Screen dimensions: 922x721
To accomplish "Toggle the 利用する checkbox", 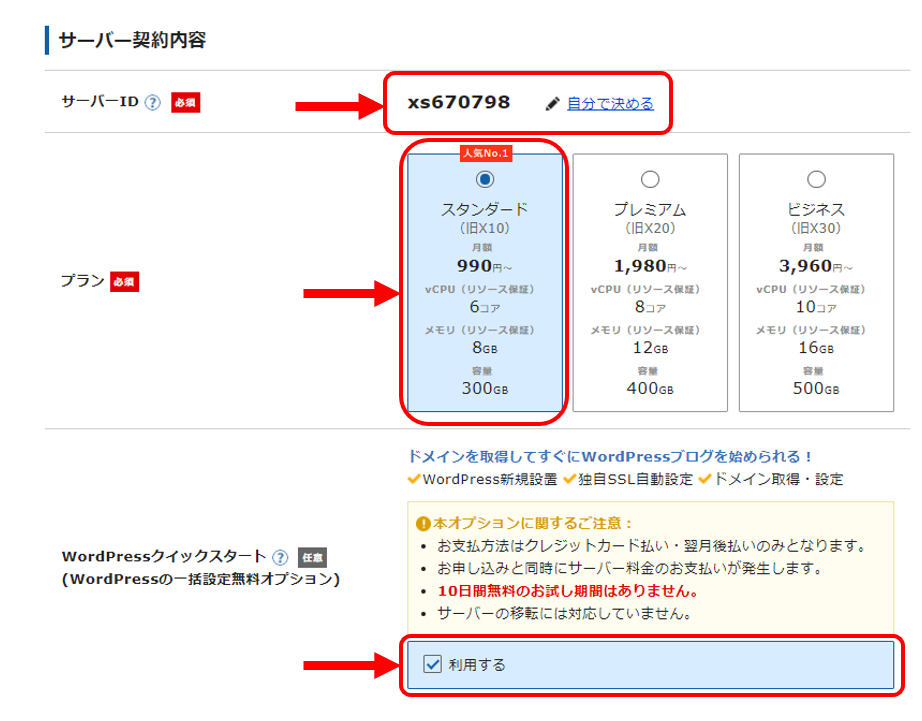I will (433, 664).
